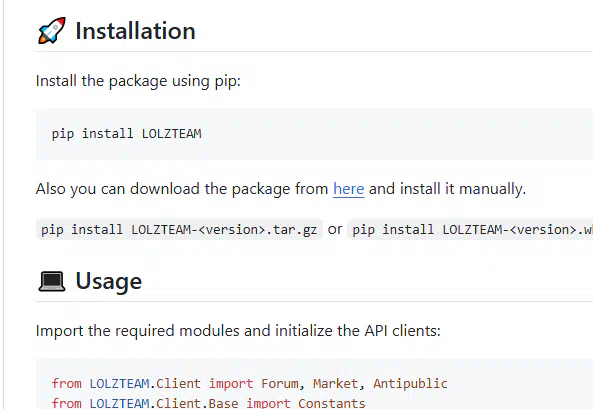The height and width of the screenshot is (409, 593).
Task: Click the rocket emoji beside Installation
Action: click(52, 31)
